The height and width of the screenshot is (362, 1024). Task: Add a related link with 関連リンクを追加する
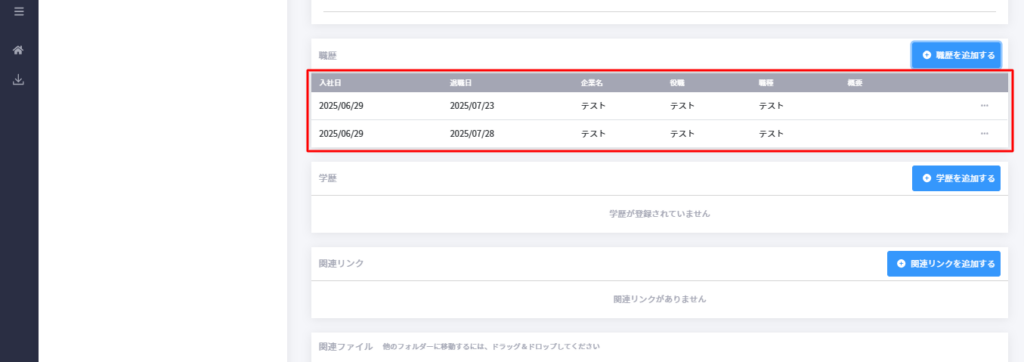tap(944, 264)
